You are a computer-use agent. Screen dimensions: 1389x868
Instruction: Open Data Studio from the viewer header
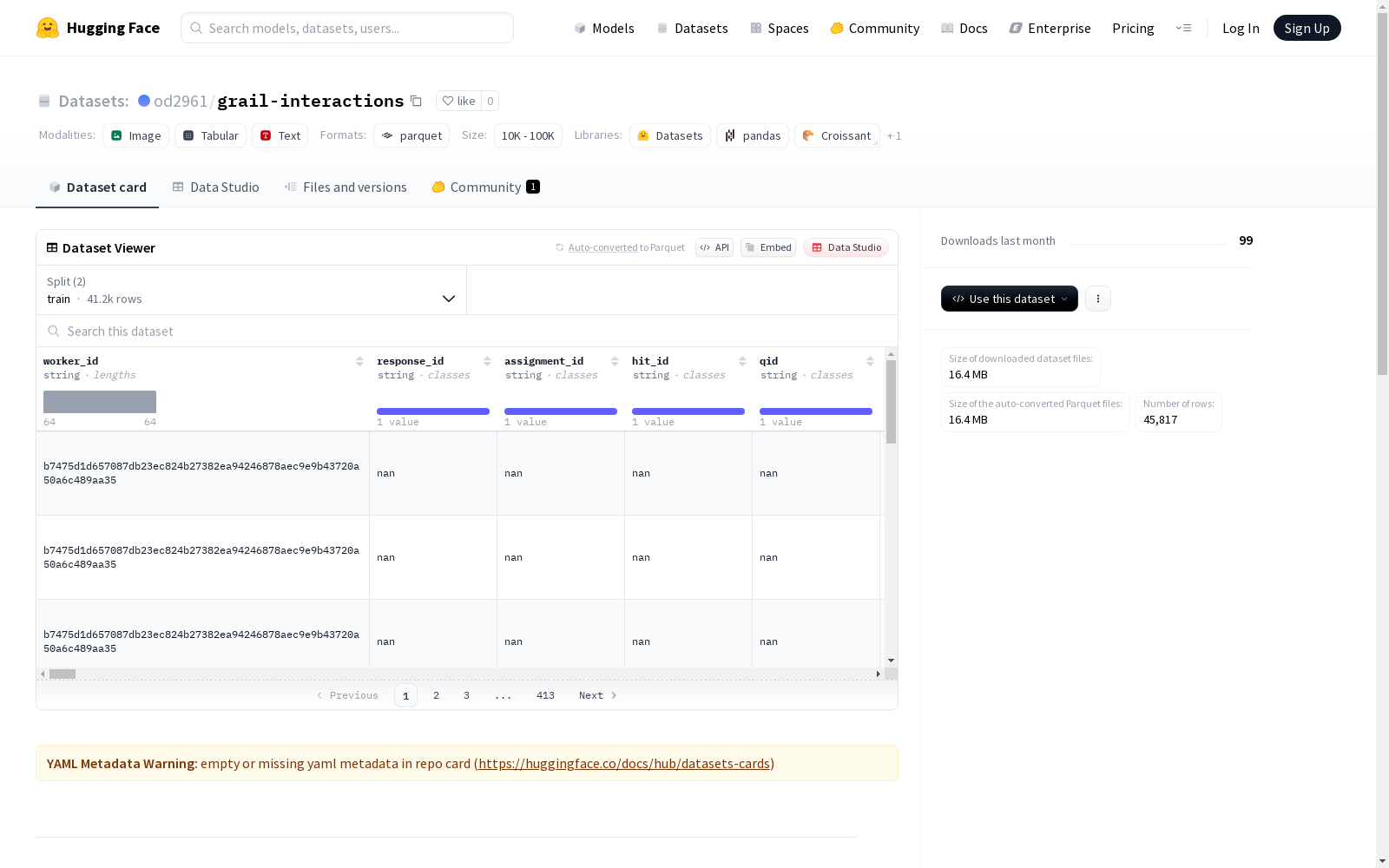(x=846, y=247)
